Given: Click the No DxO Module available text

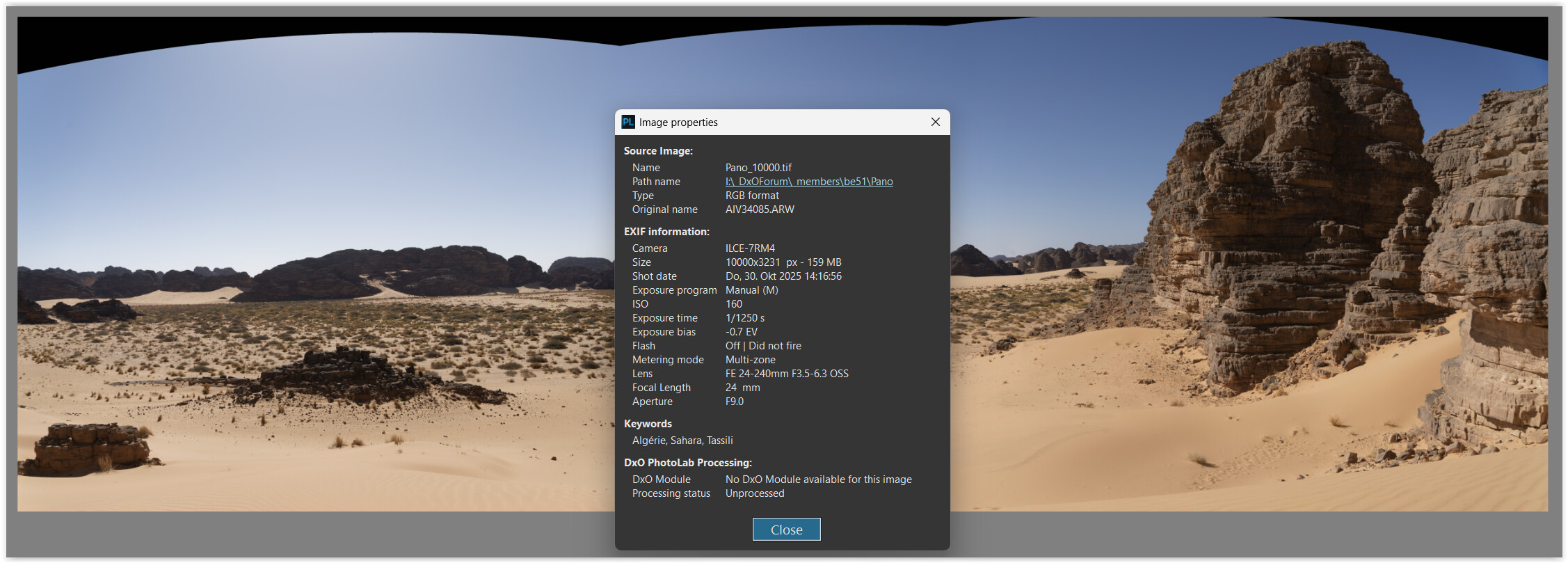Looking at the screenshot, I should [818, 479].
